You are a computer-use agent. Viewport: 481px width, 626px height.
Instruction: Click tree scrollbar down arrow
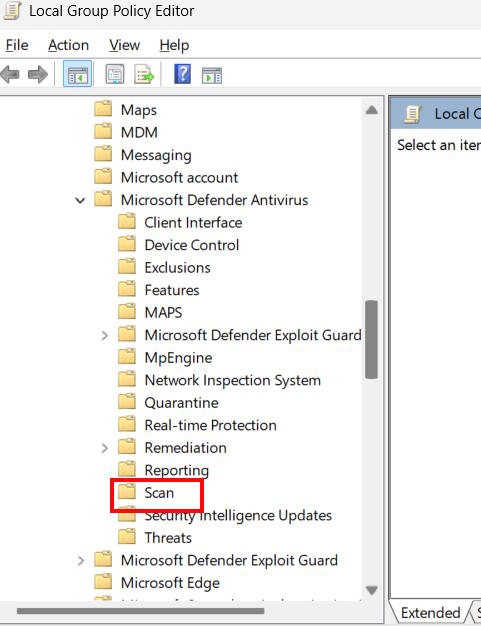[372, 590]
